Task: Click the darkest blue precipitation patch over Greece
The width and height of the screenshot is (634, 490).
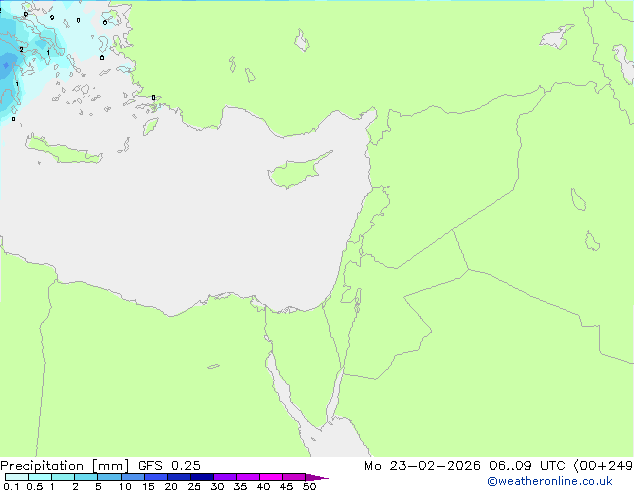Action: pyautogui.click(x=6, y=65)
